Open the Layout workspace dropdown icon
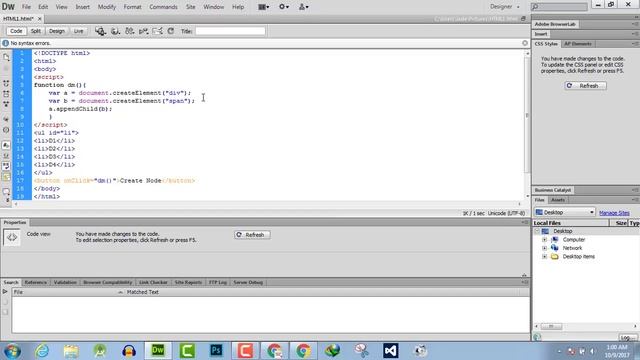 (264, 7)
